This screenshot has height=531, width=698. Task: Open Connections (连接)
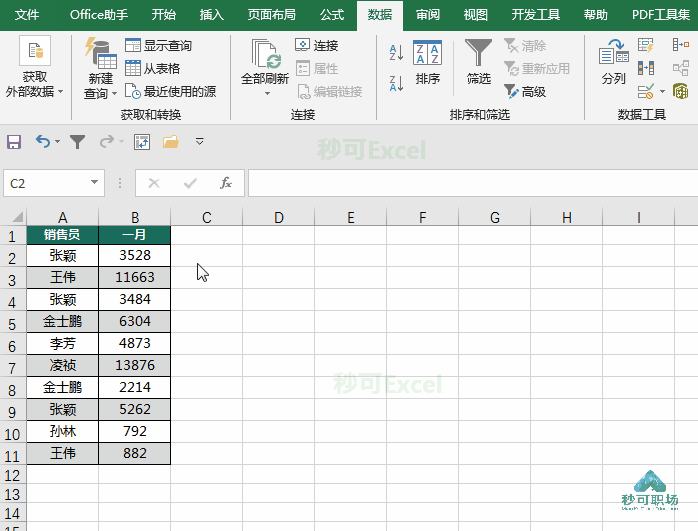pos(317,45)
